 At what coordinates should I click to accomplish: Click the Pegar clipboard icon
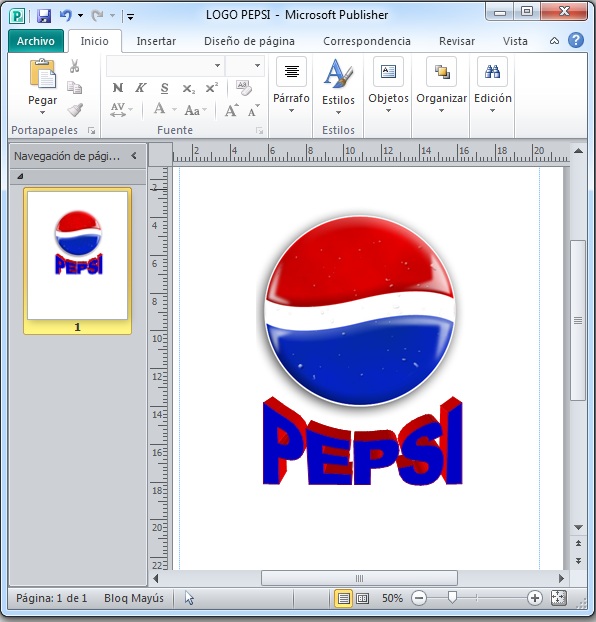click(42, 73)
